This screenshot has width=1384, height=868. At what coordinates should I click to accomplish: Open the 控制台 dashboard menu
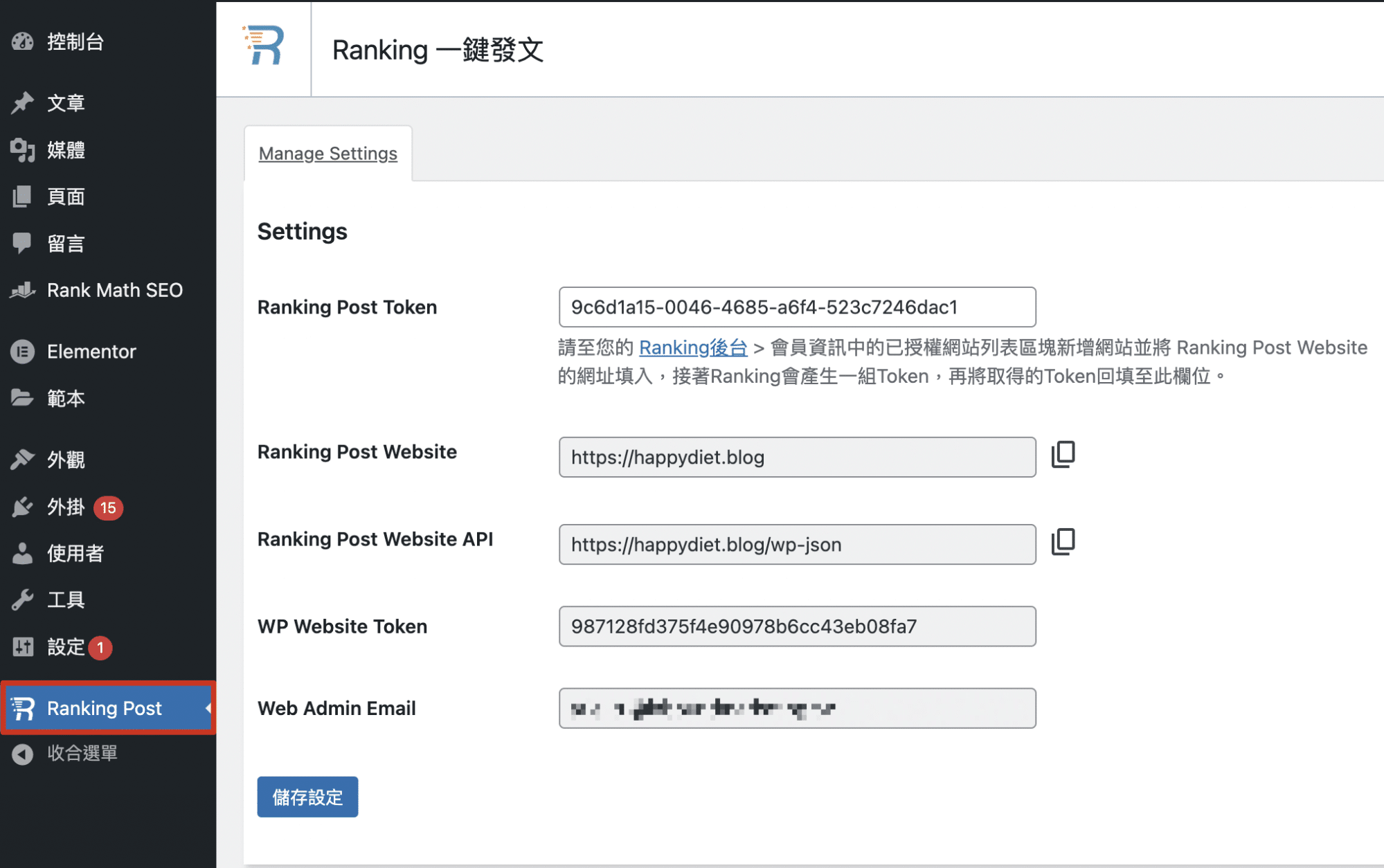[75, 42]
